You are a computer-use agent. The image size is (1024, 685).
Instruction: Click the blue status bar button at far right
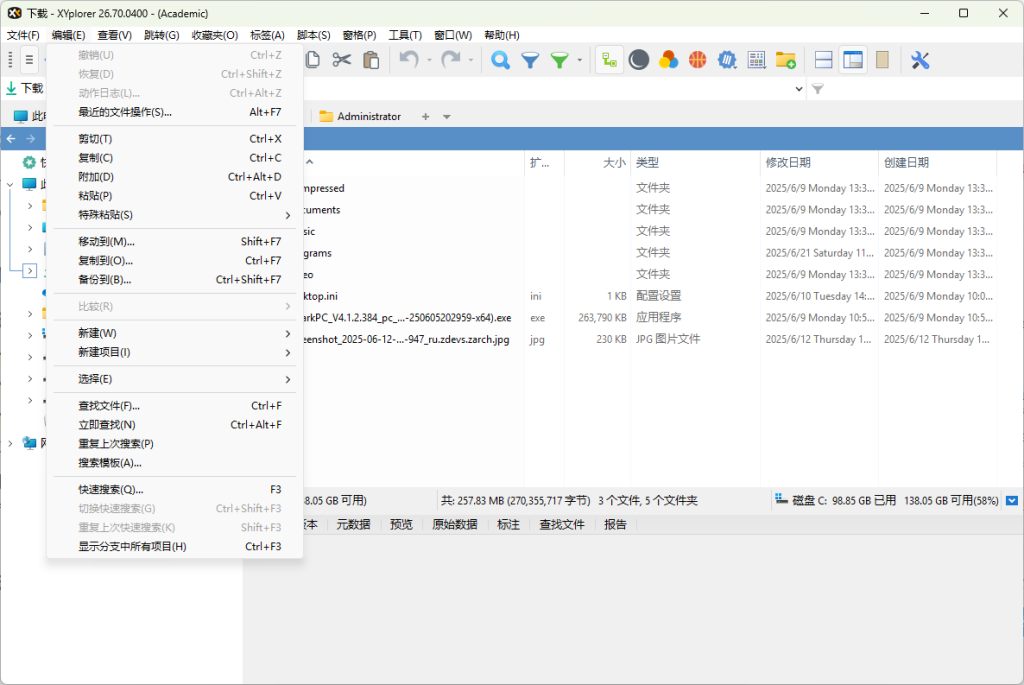click(x=1012, y=500)
